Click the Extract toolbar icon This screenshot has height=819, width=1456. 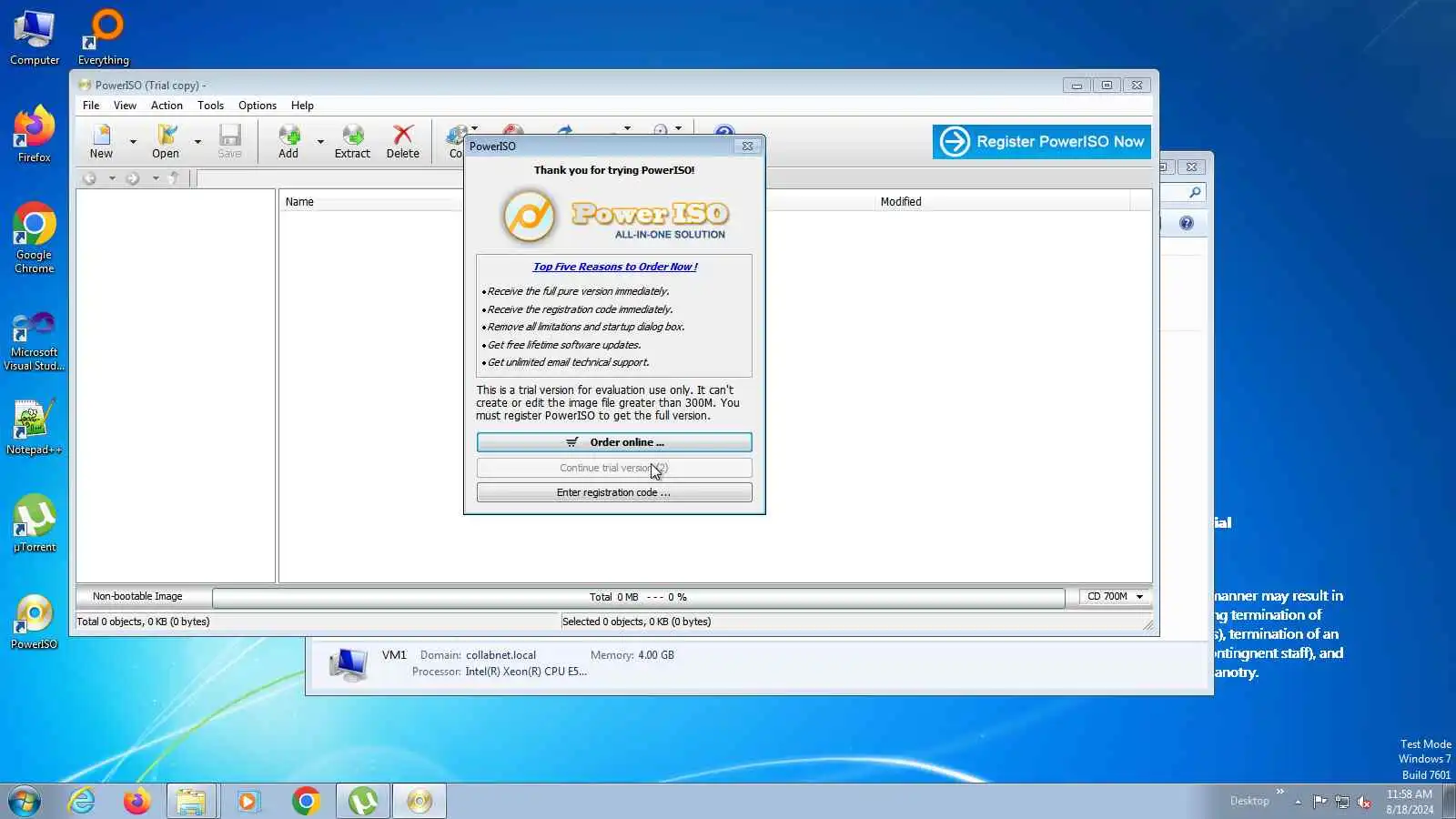(352, 140)
